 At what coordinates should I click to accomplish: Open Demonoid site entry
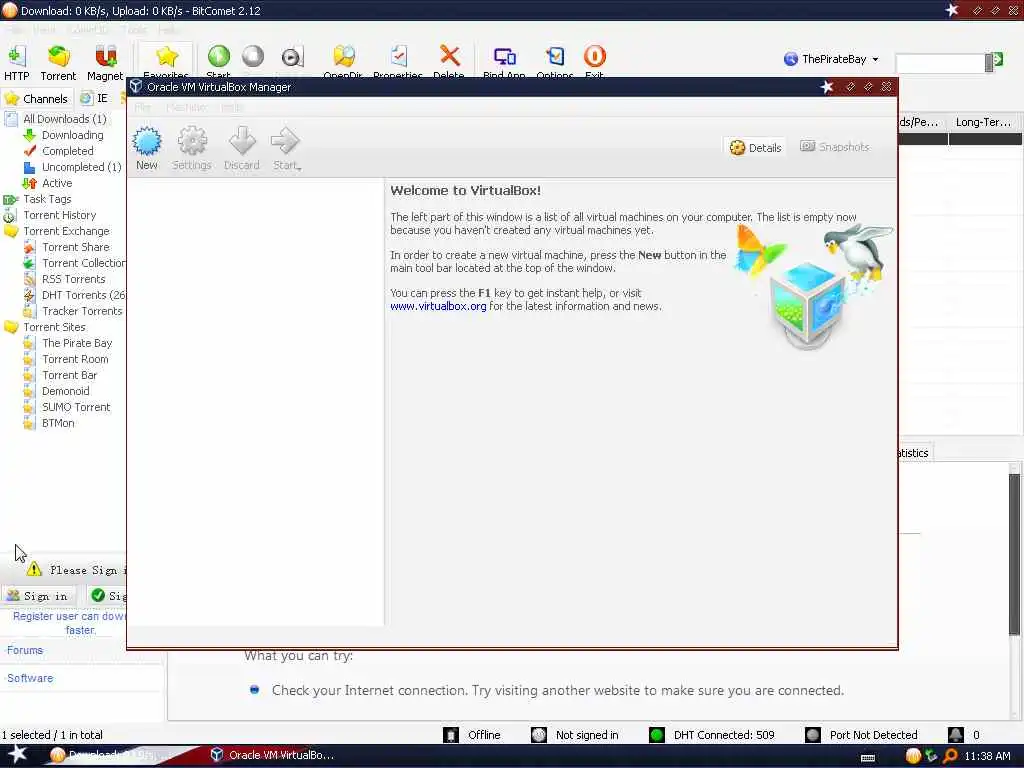click(x=65, y=391)
